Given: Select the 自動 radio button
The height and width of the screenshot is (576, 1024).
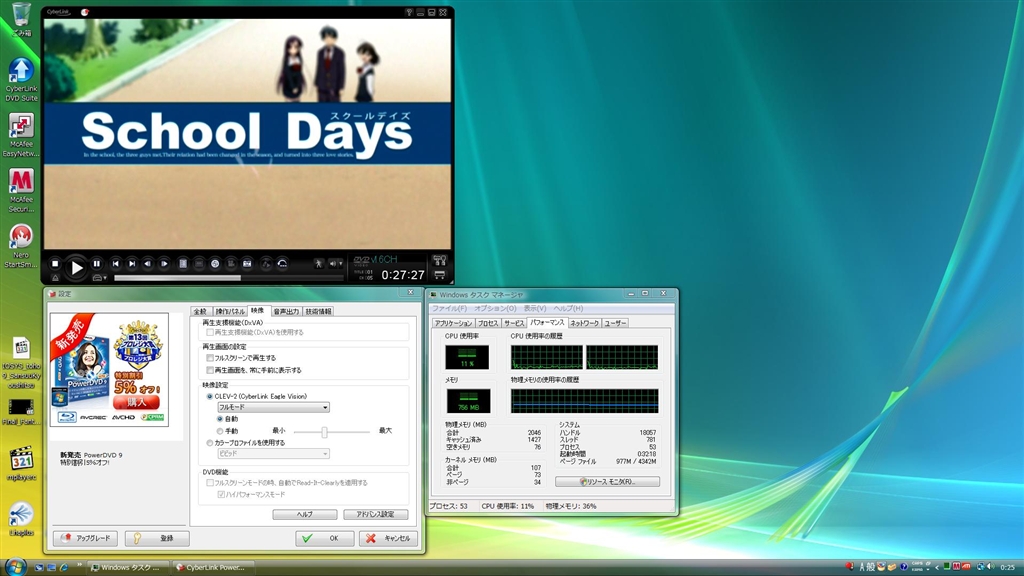Looking at the screenshot, I should (x=220, y=419).
